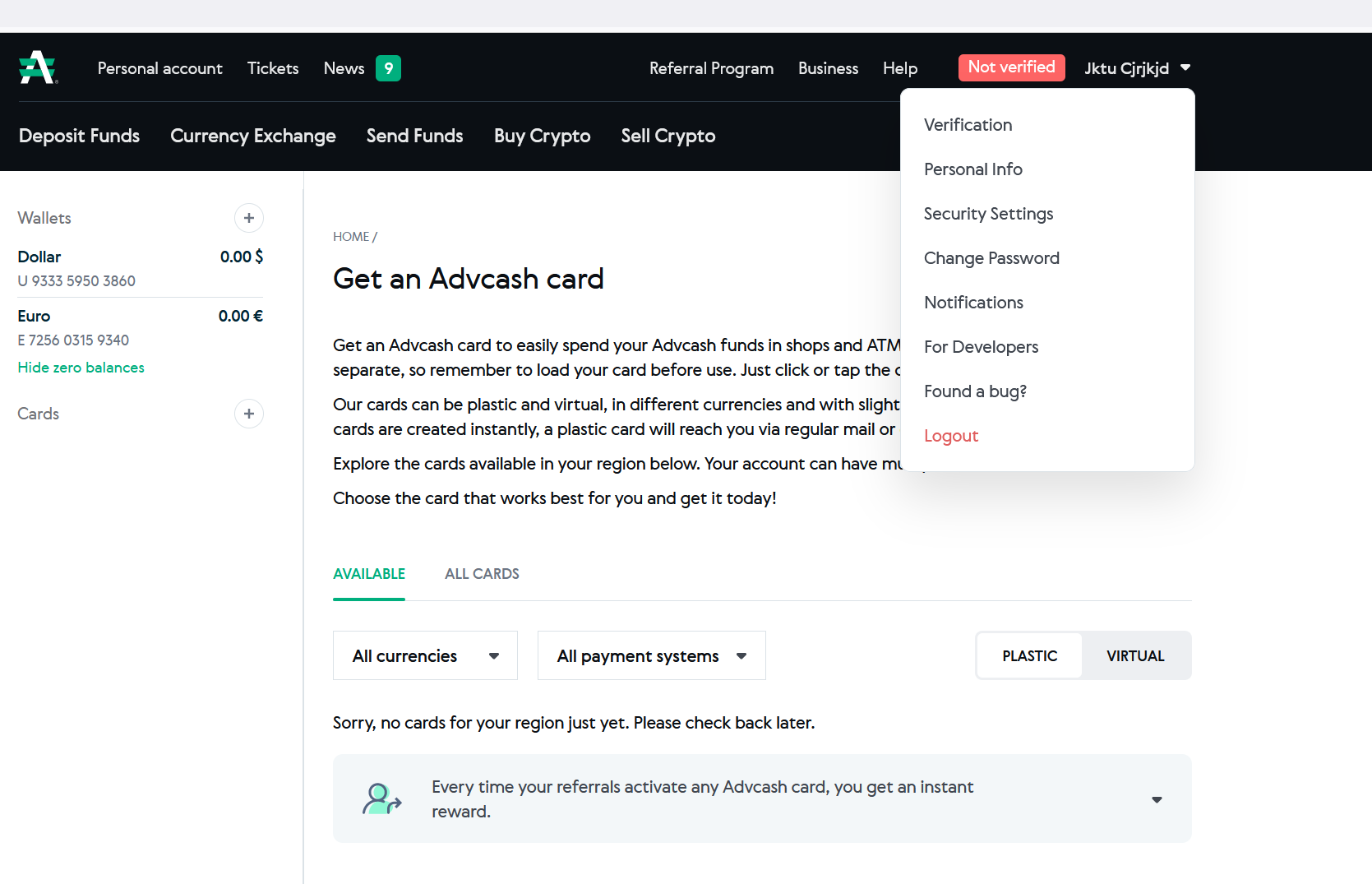Open Referral Program link
The image size is (1372, 884).
[x=711, y=68]
